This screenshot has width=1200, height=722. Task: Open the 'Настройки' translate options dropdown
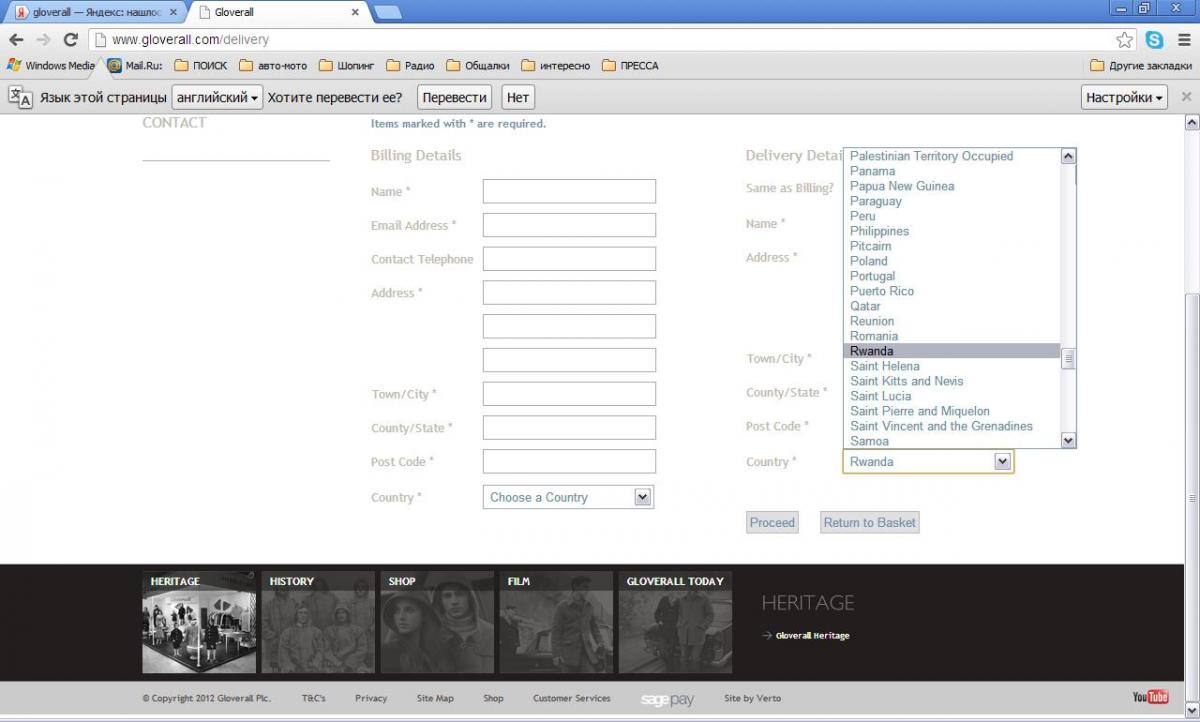pos(1124,97)
